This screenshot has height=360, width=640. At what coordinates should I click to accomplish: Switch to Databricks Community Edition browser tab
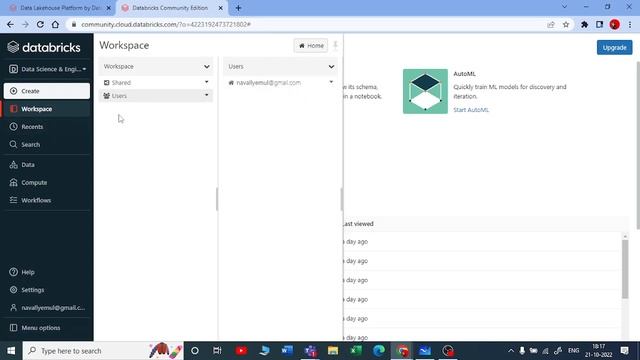pos(171,8)
